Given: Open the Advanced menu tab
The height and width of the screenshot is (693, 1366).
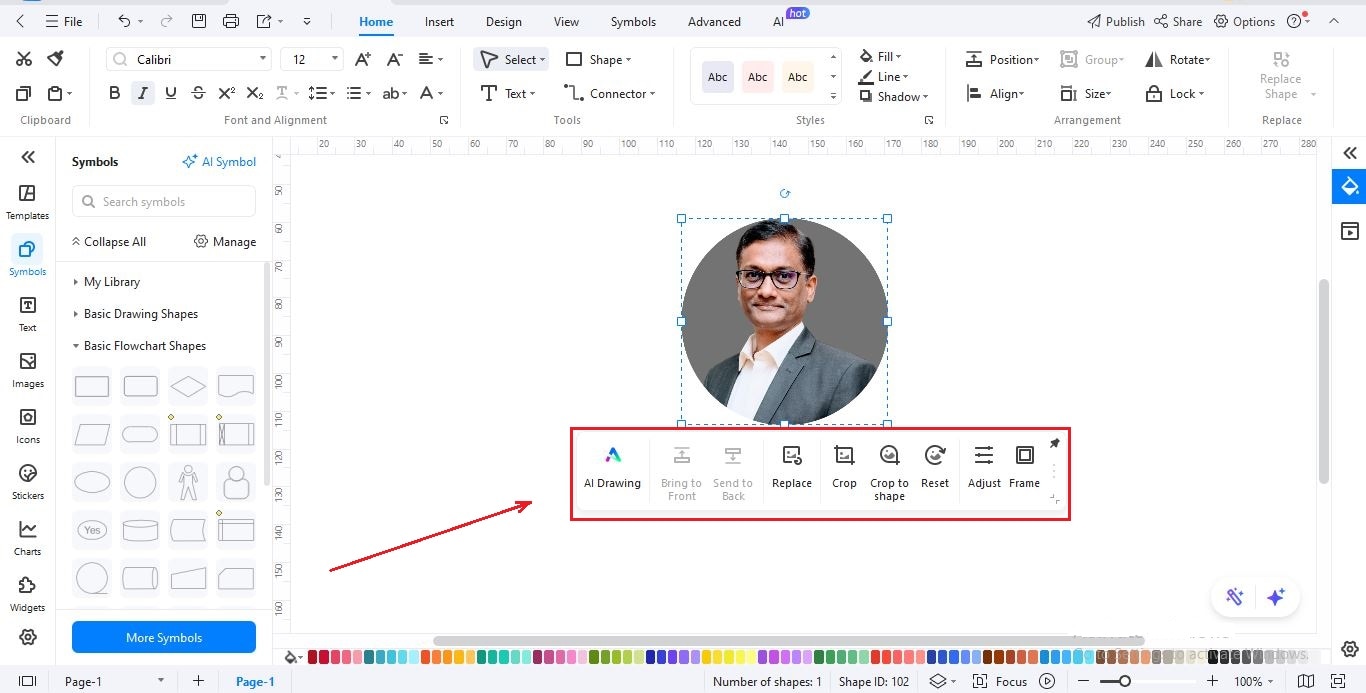Looking at the screenshot, I should [713, 21].
